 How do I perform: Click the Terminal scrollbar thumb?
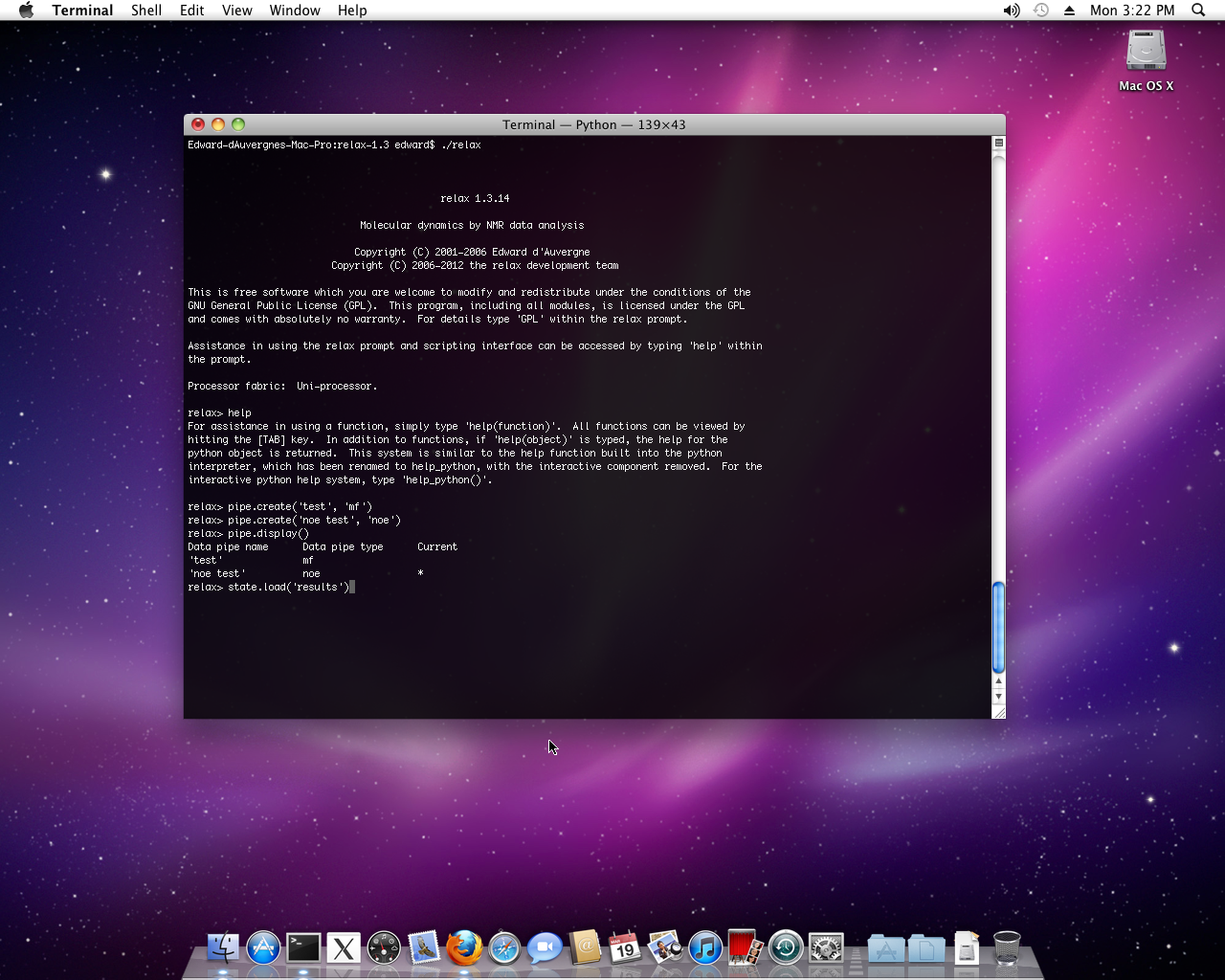point(998,627)
